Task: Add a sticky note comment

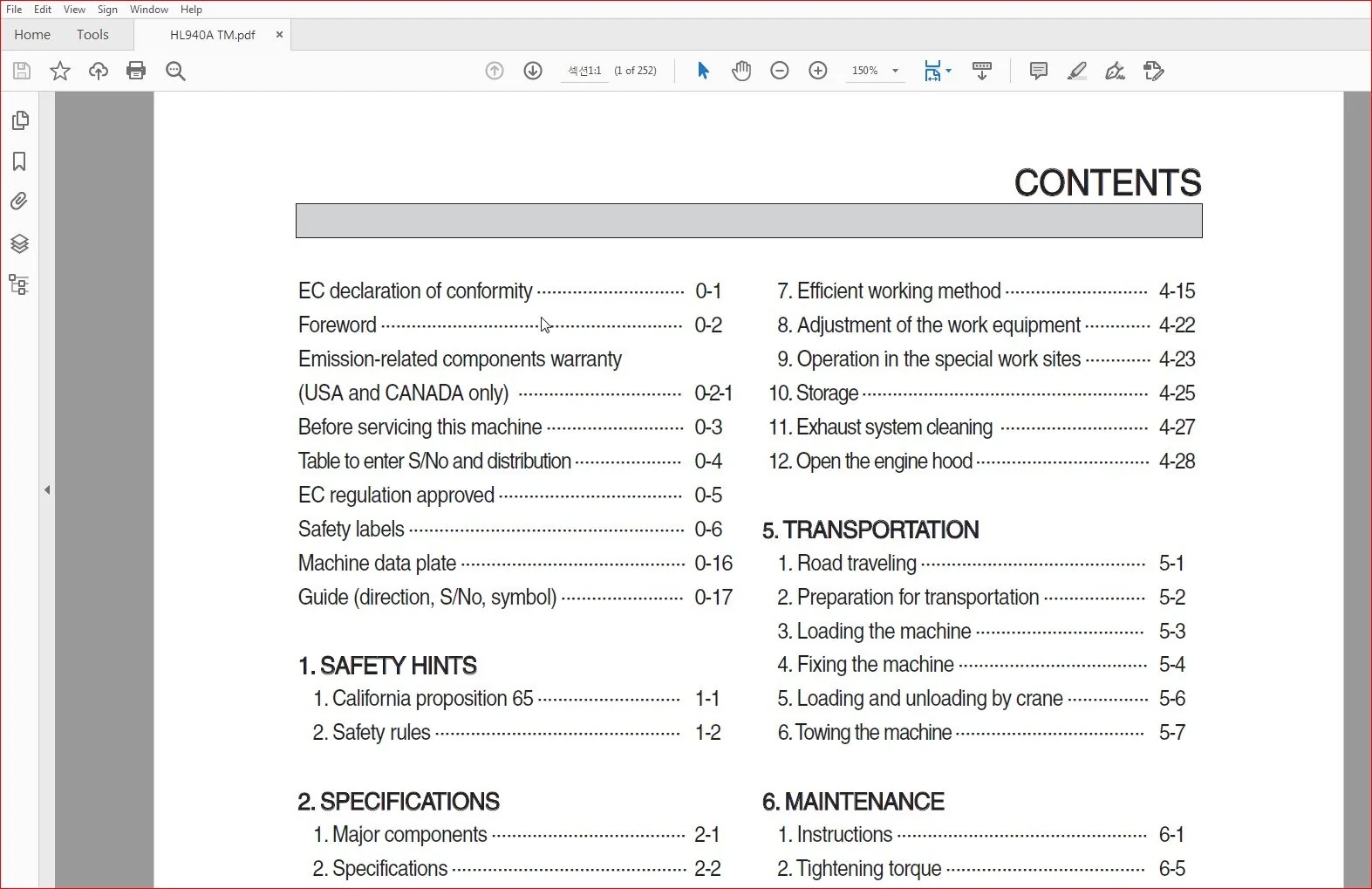Action: pos(1038,71)
